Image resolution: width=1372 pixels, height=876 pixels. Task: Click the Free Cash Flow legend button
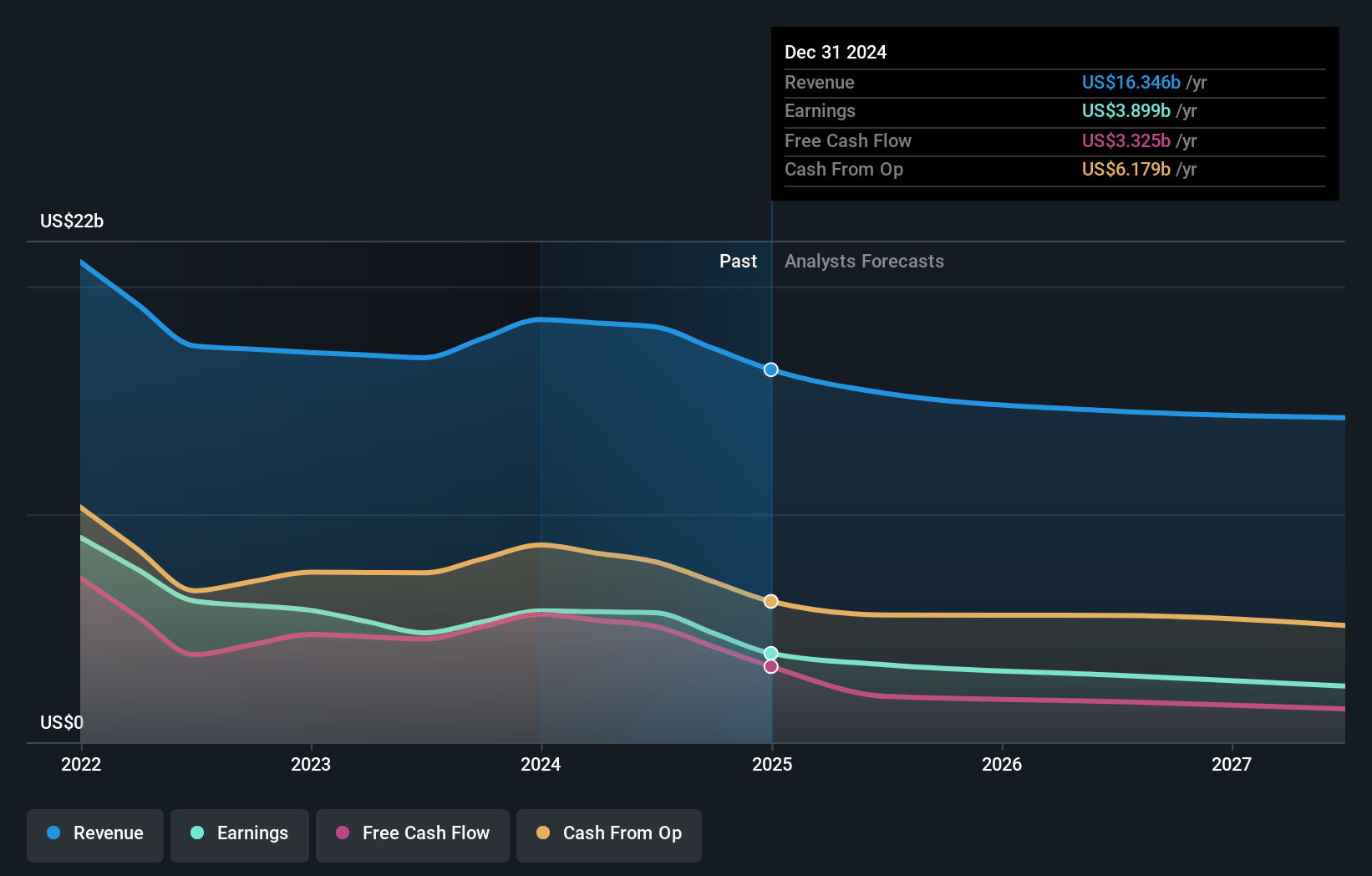click(x=412, y=833)
